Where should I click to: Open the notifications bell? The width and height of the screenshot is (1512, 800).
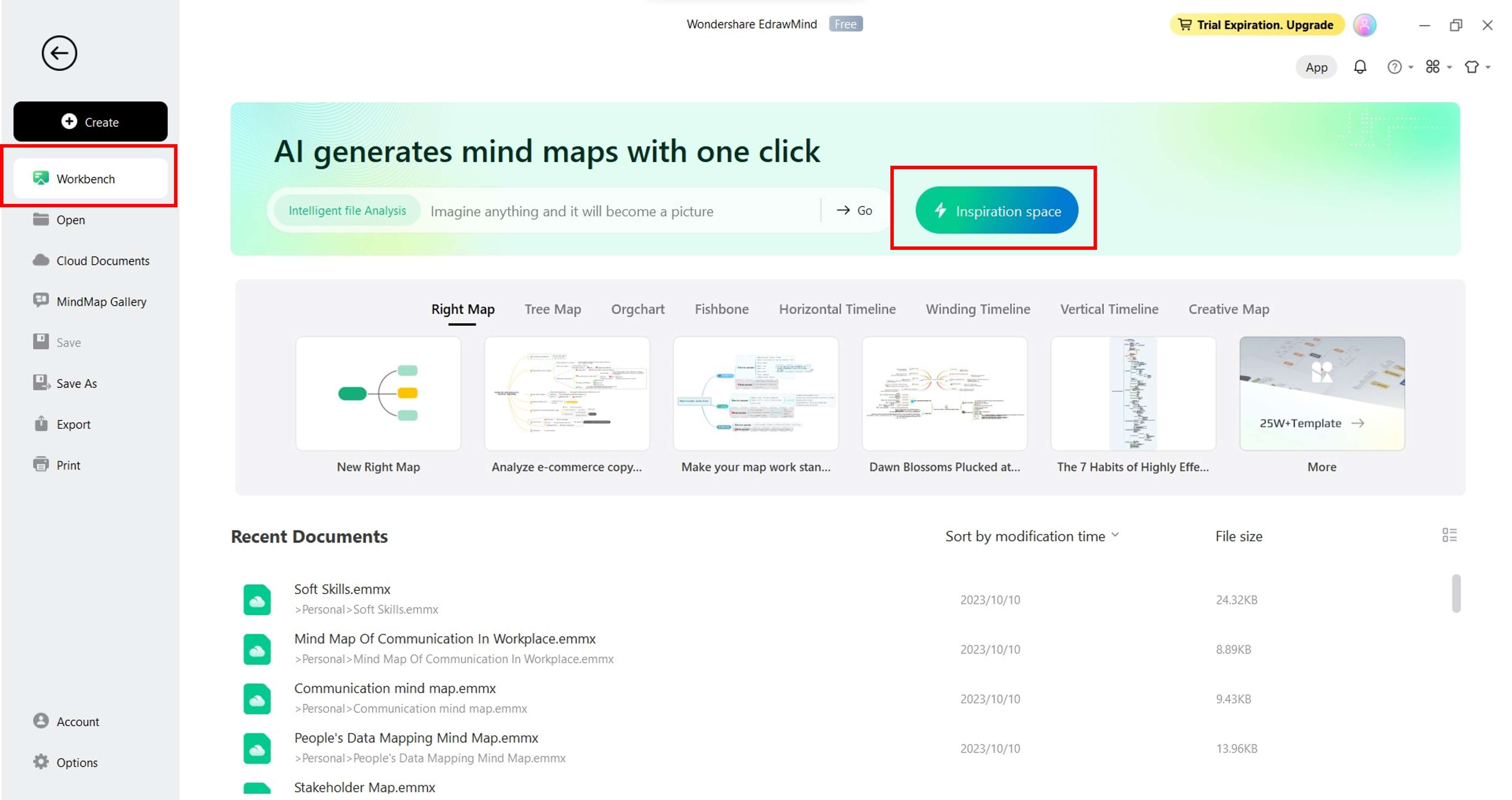point(1359,67)
